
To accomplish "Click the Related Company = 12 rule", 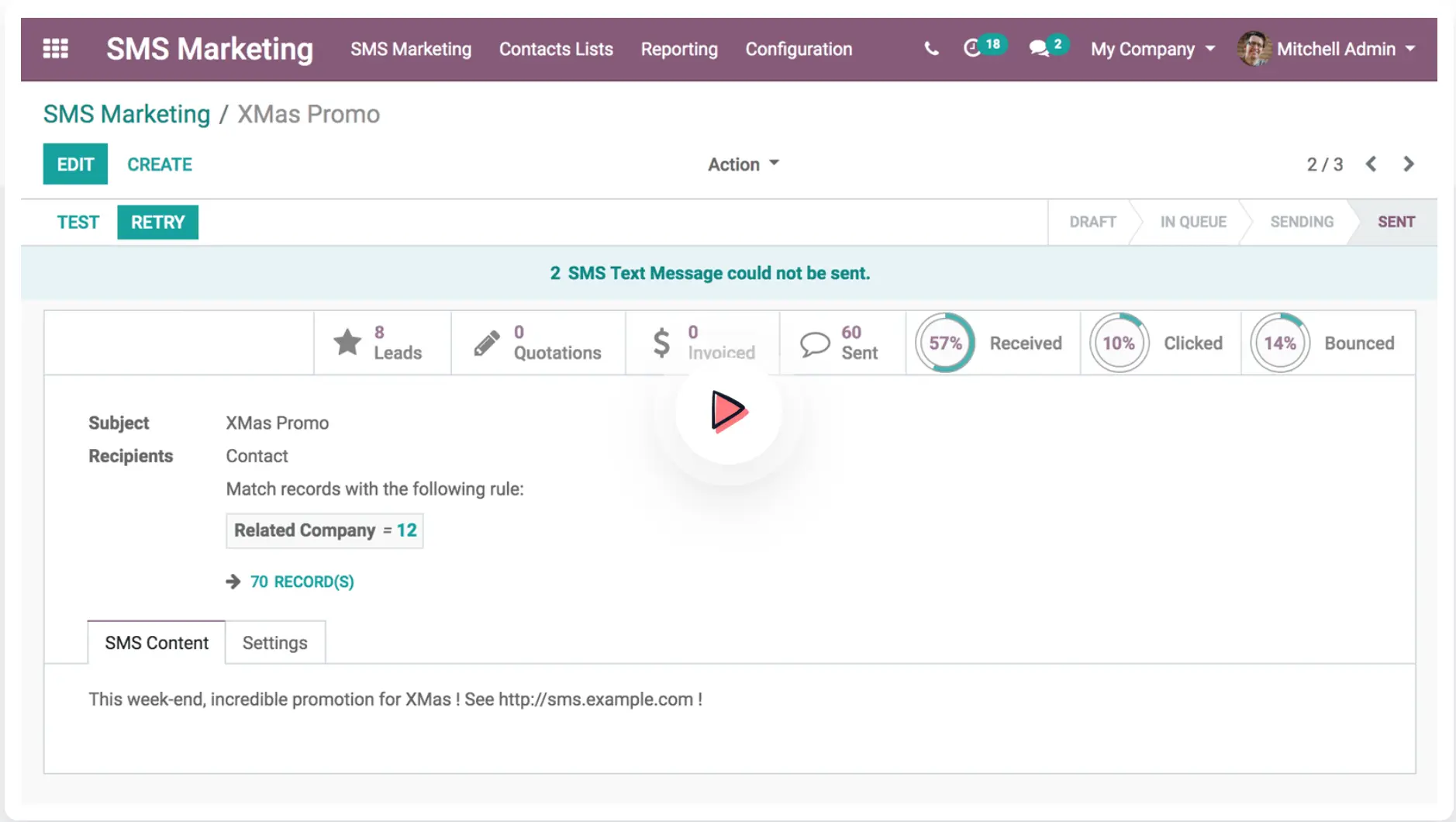I will pyautogui.click(x=325, y=530).
